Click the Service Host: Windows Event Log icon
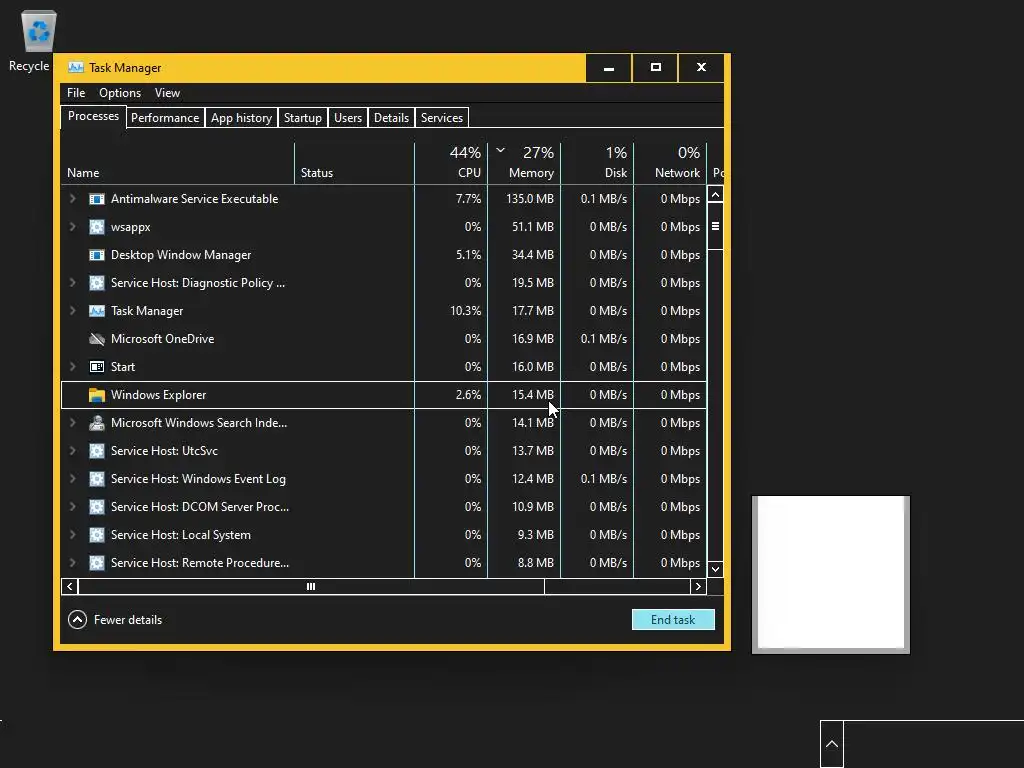1024x768 pixels. tap(97, 479)
